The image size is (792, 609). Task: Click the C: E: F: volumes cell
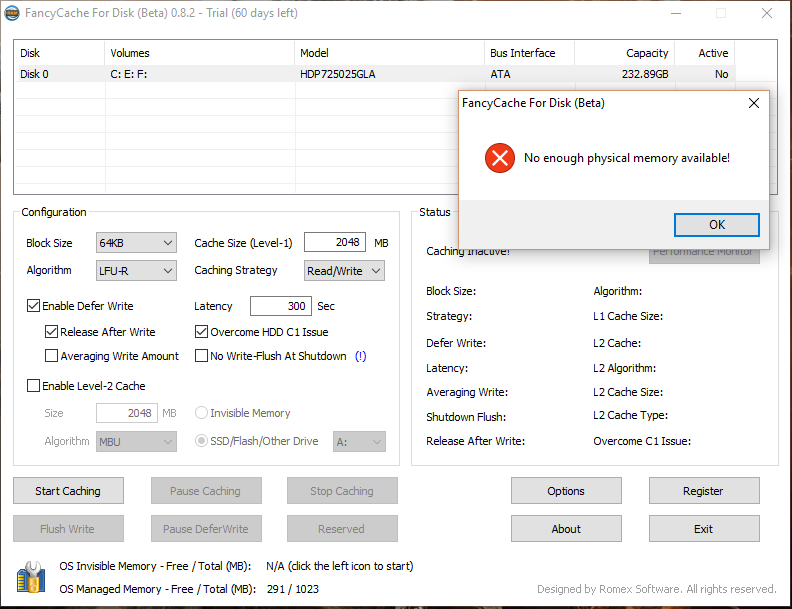[x=129, y=74]
